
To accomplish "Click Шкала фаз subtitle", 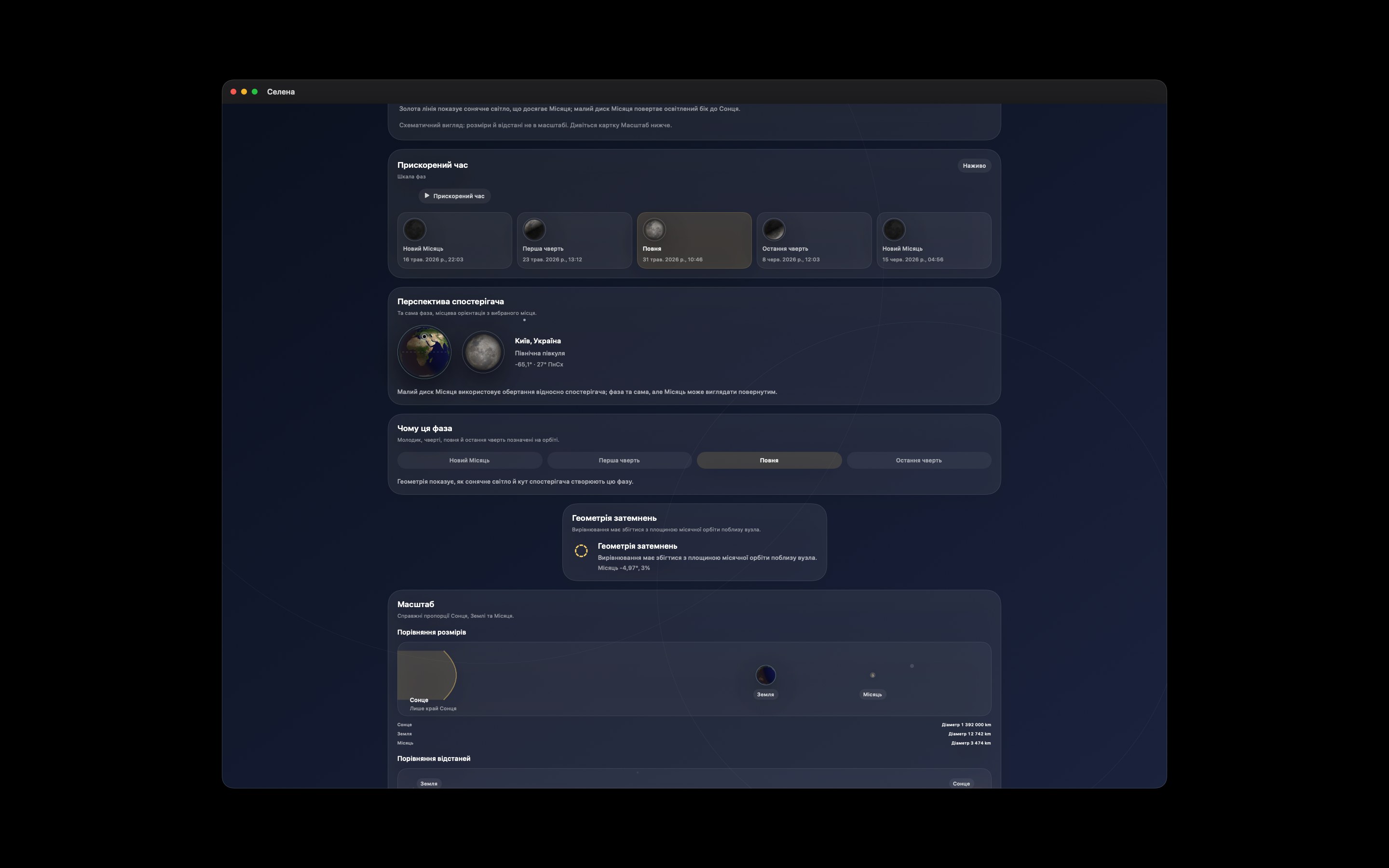I will point(411,177).
